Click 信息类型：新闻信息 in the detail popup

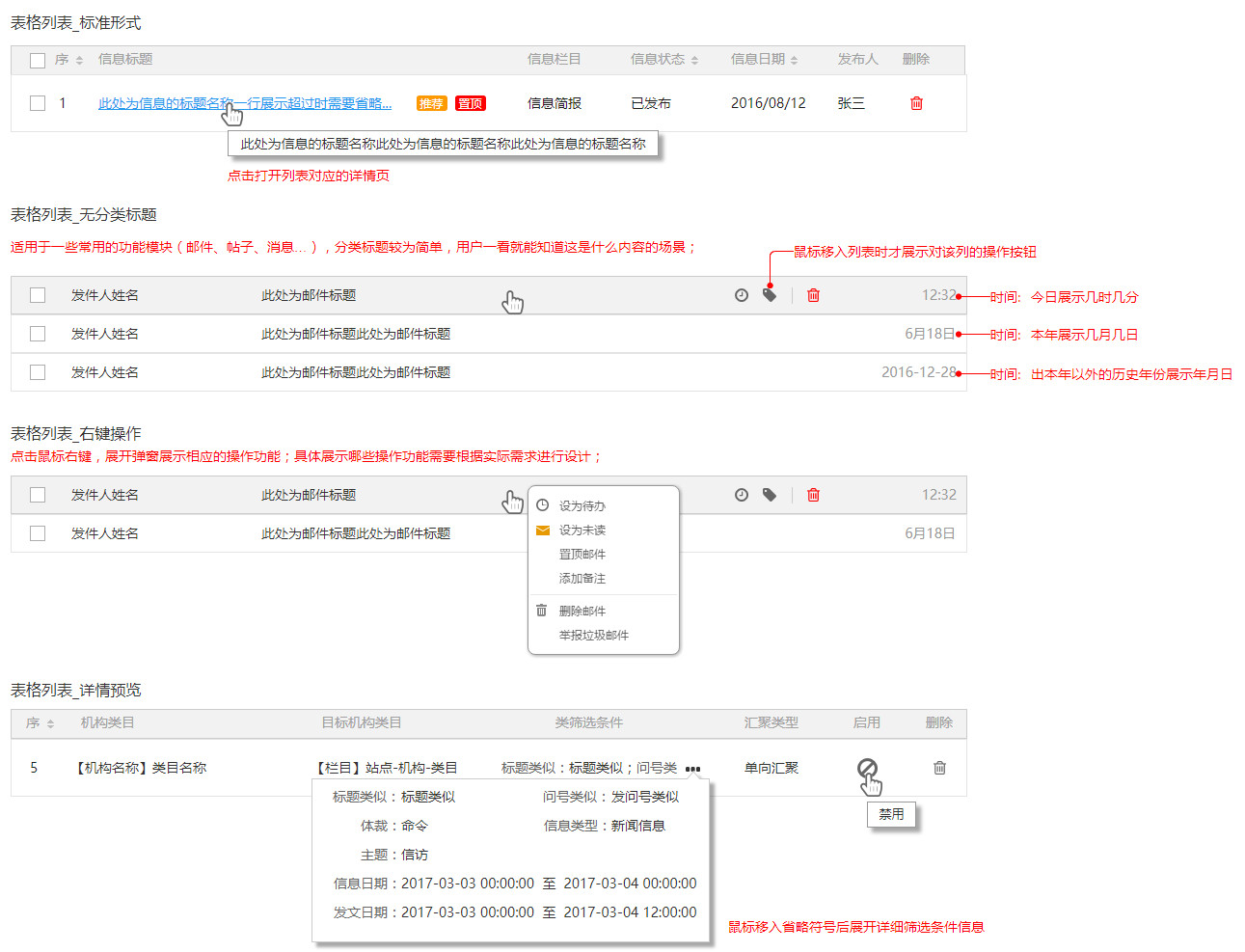pos(605,826)
